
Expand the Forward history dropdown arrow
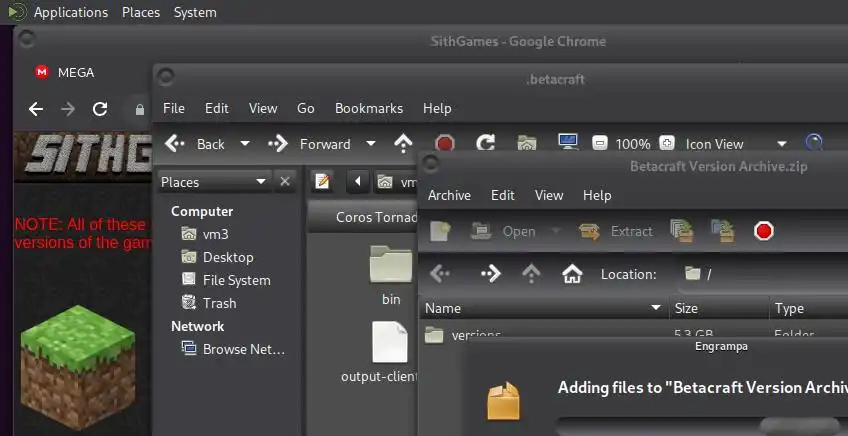[370, 144]
